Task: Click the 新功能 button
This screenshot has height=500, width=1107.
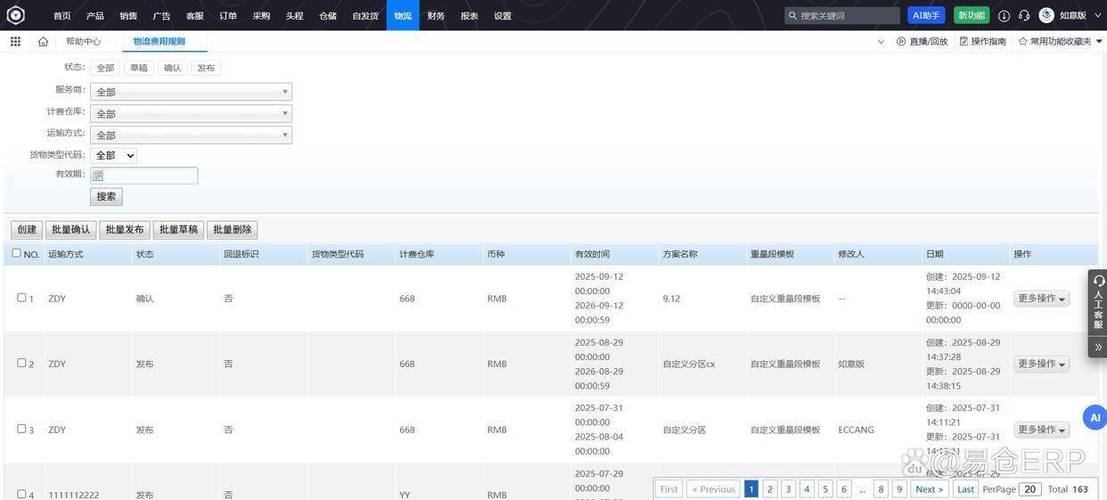Action: pos(971,16)
